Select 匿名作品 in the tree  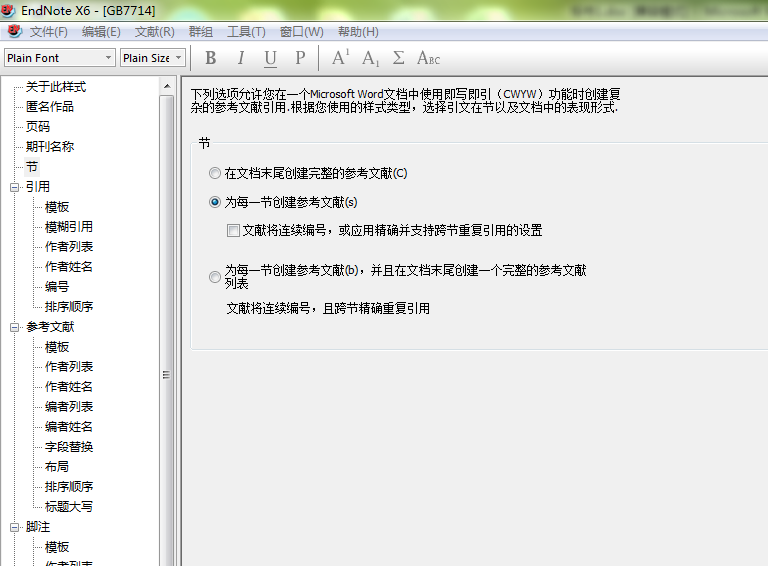49,106
